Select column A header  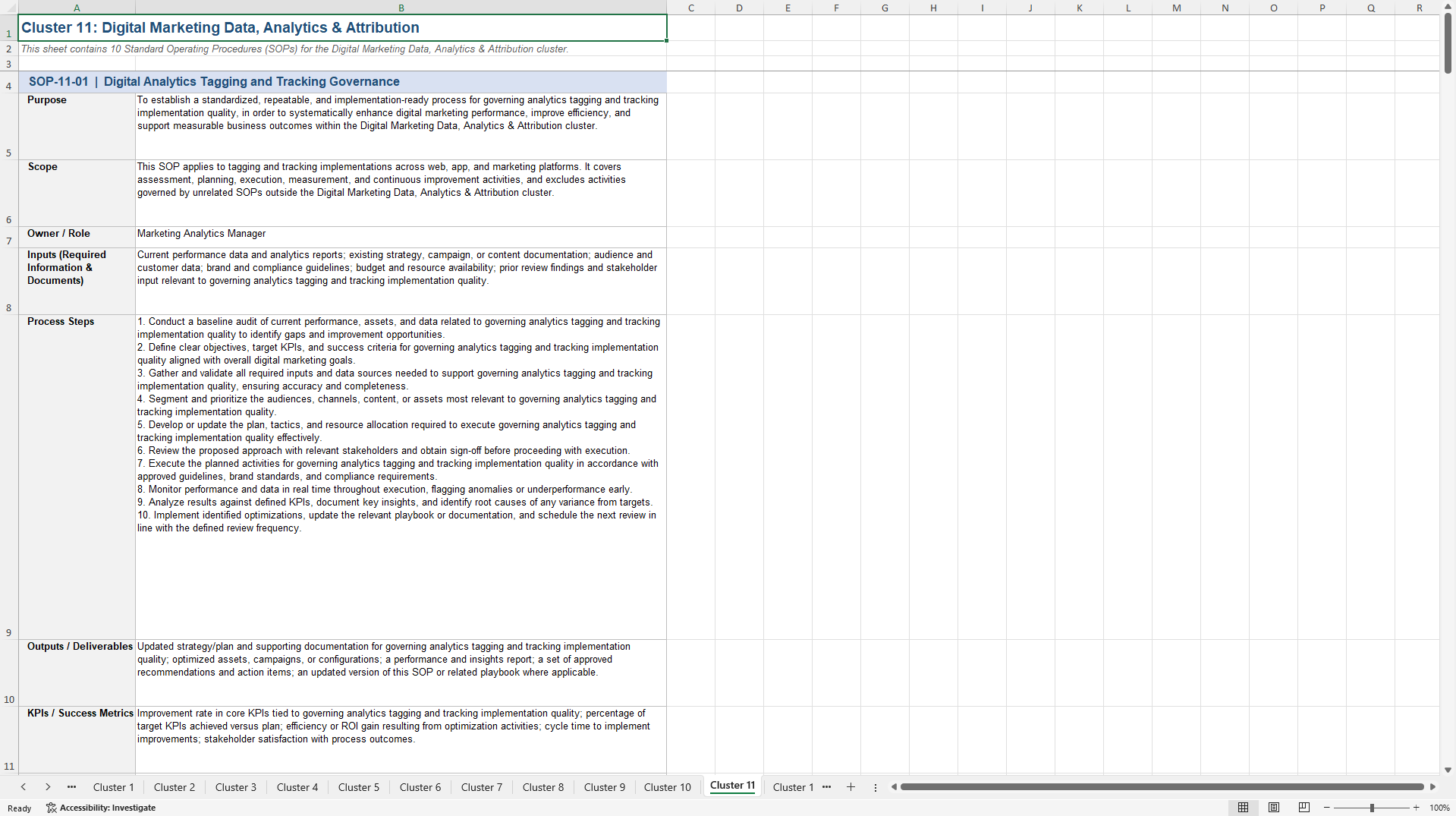click(x=77, y=8)
